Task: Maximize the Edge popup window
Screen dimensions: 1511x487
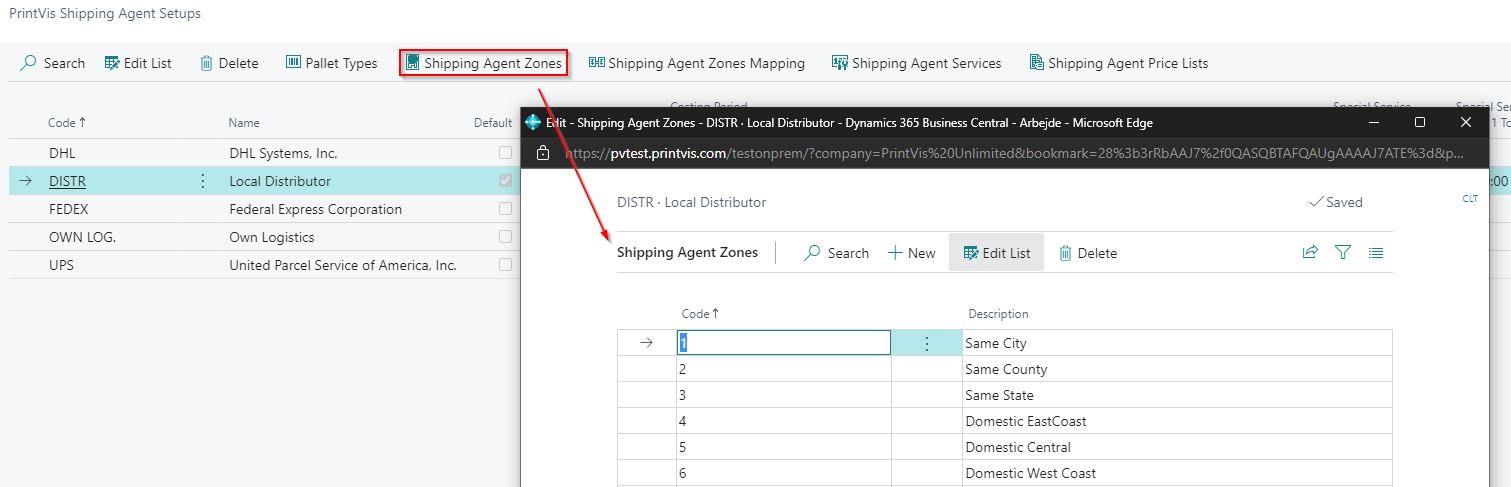Action: click(x=1420, y=122)
